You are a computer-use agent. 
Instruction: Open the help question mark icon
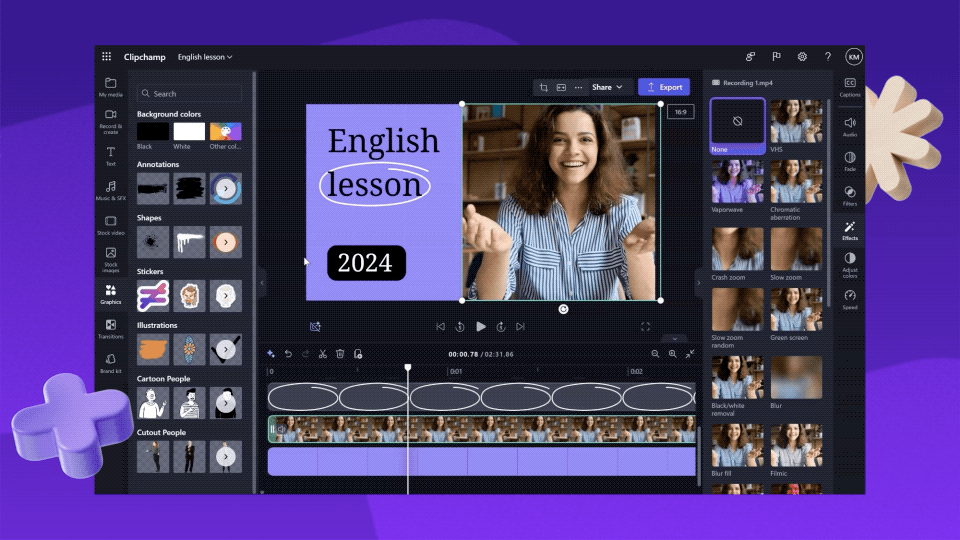pos(828,56)
